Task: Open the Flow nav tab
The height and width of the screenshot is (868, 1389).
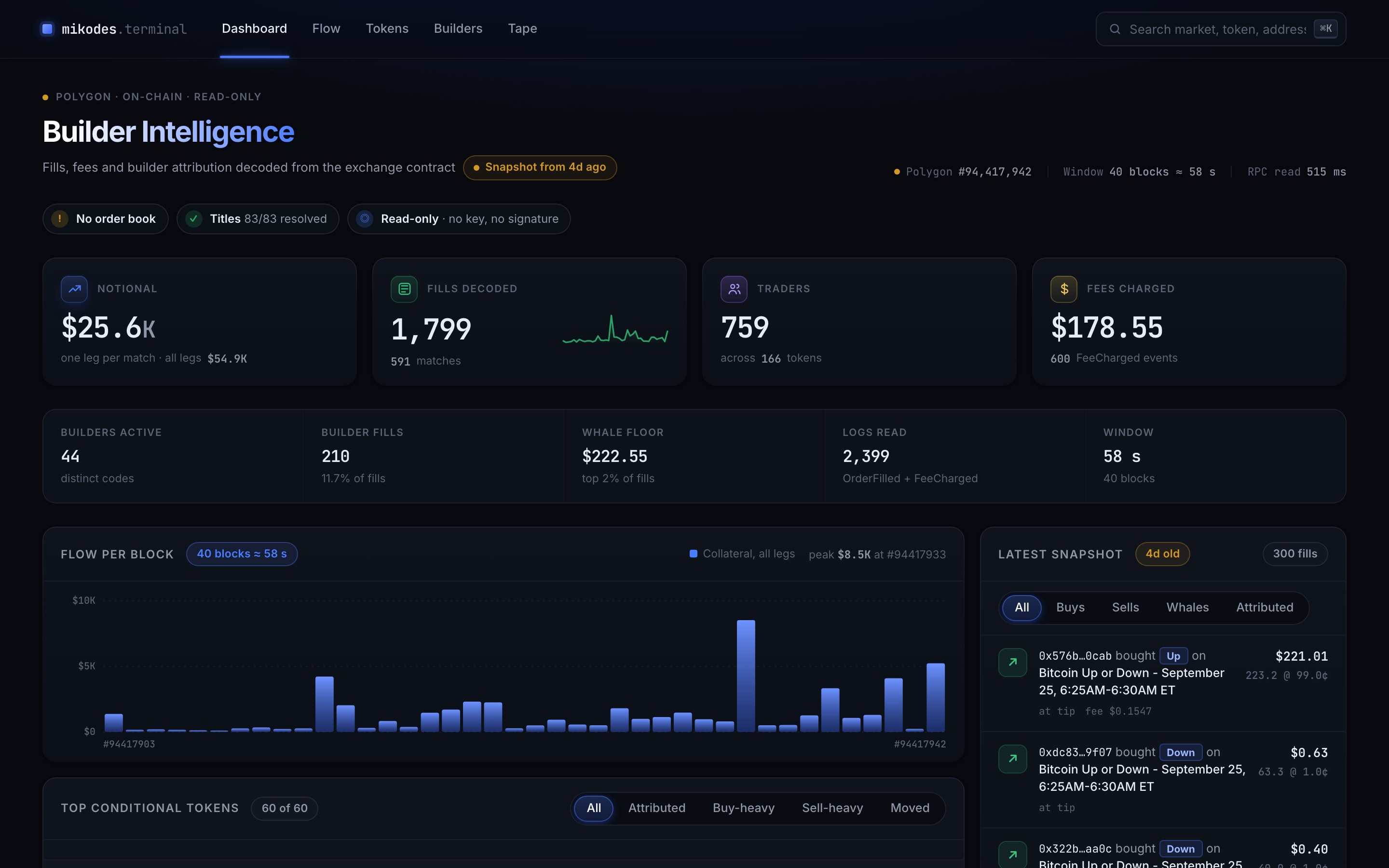Action: point(326,29)
